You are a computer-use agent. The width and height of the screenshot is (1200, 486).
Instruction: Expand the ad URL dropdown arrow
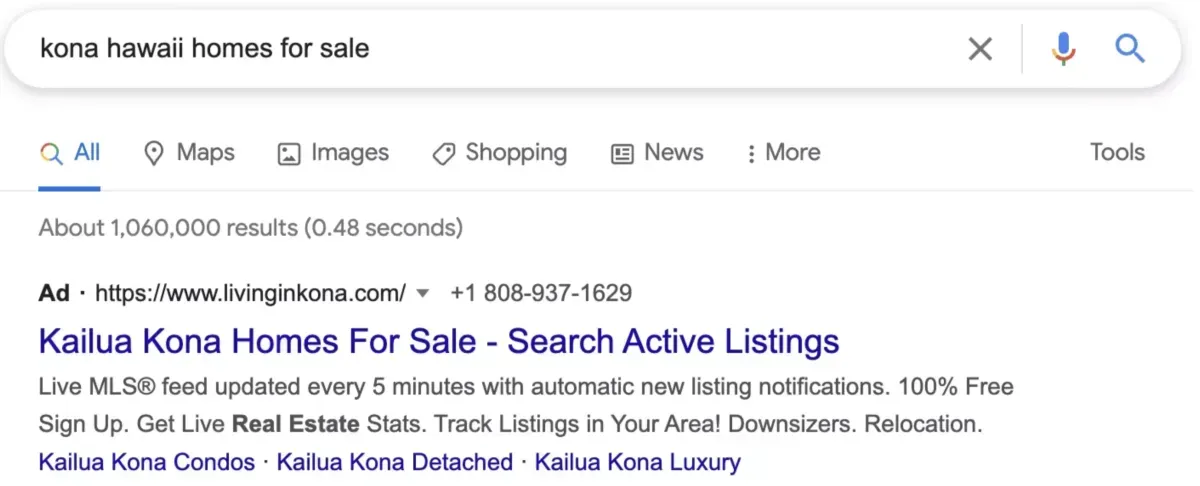[x=423, y=294]
